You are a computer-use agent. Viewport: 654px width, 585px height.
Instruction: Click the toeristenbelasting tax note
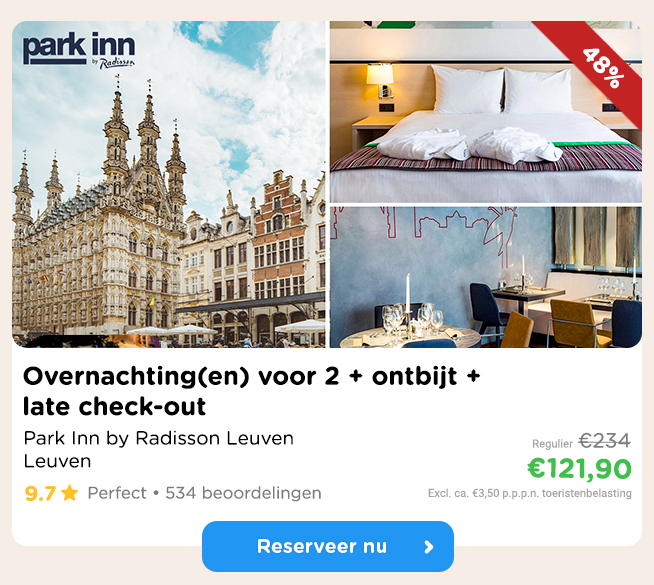(530, 493)
